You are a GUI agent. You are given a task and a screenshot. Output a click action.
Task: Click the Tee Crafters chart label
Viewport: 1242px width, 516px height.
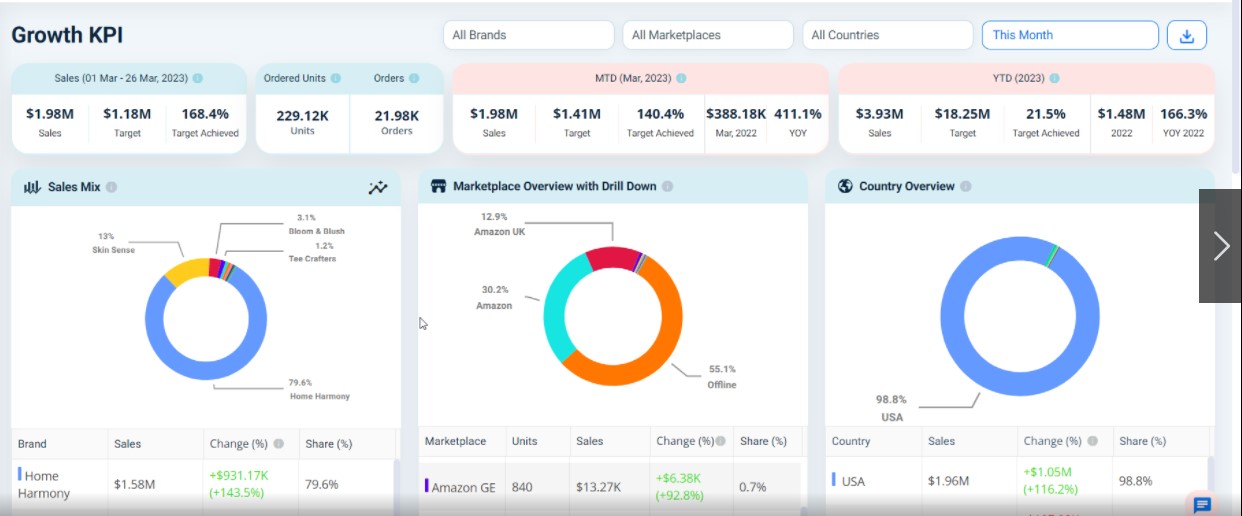coord(312,258)
